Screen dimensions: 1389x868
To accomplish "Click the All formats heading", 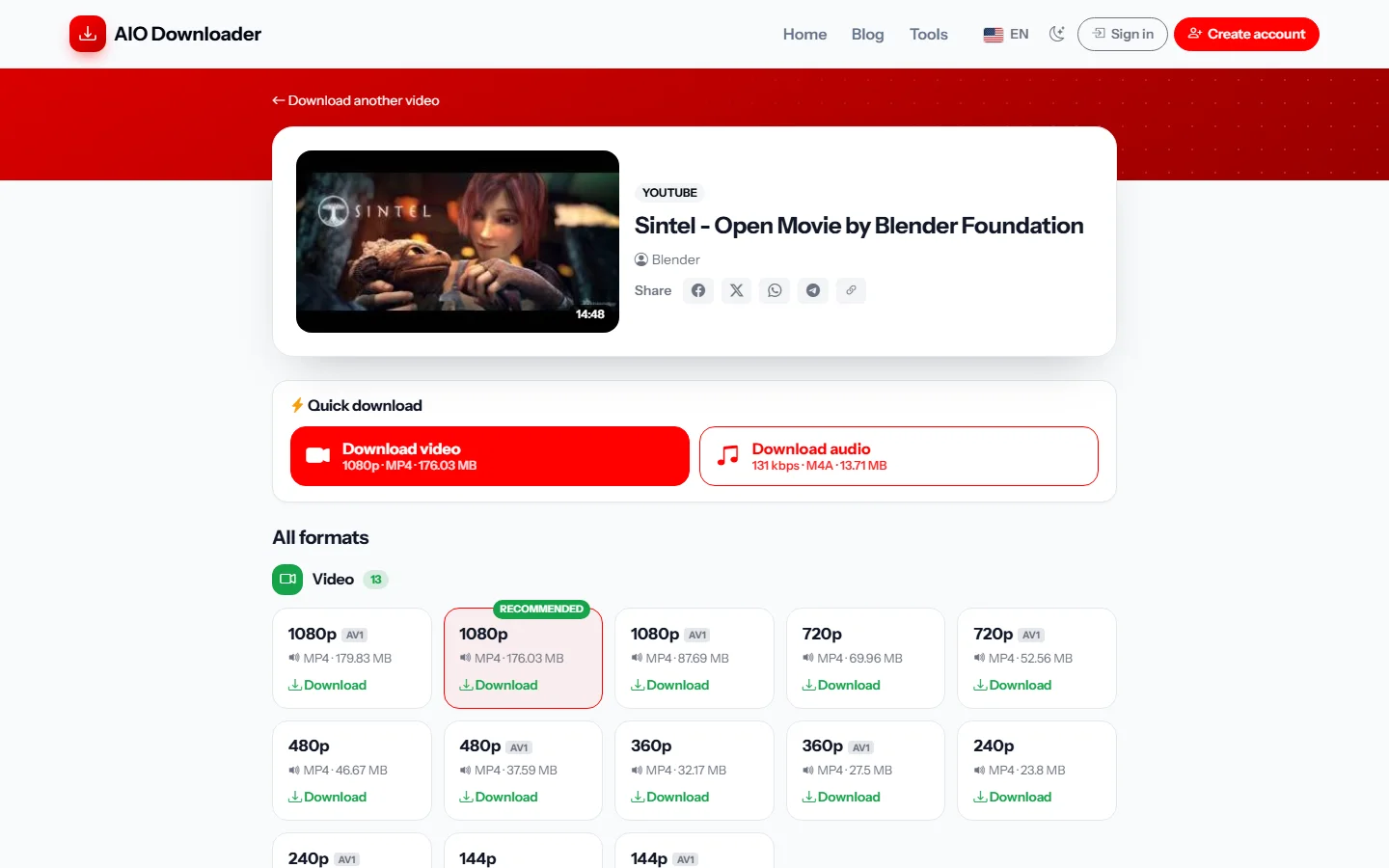I will (320, 537).
